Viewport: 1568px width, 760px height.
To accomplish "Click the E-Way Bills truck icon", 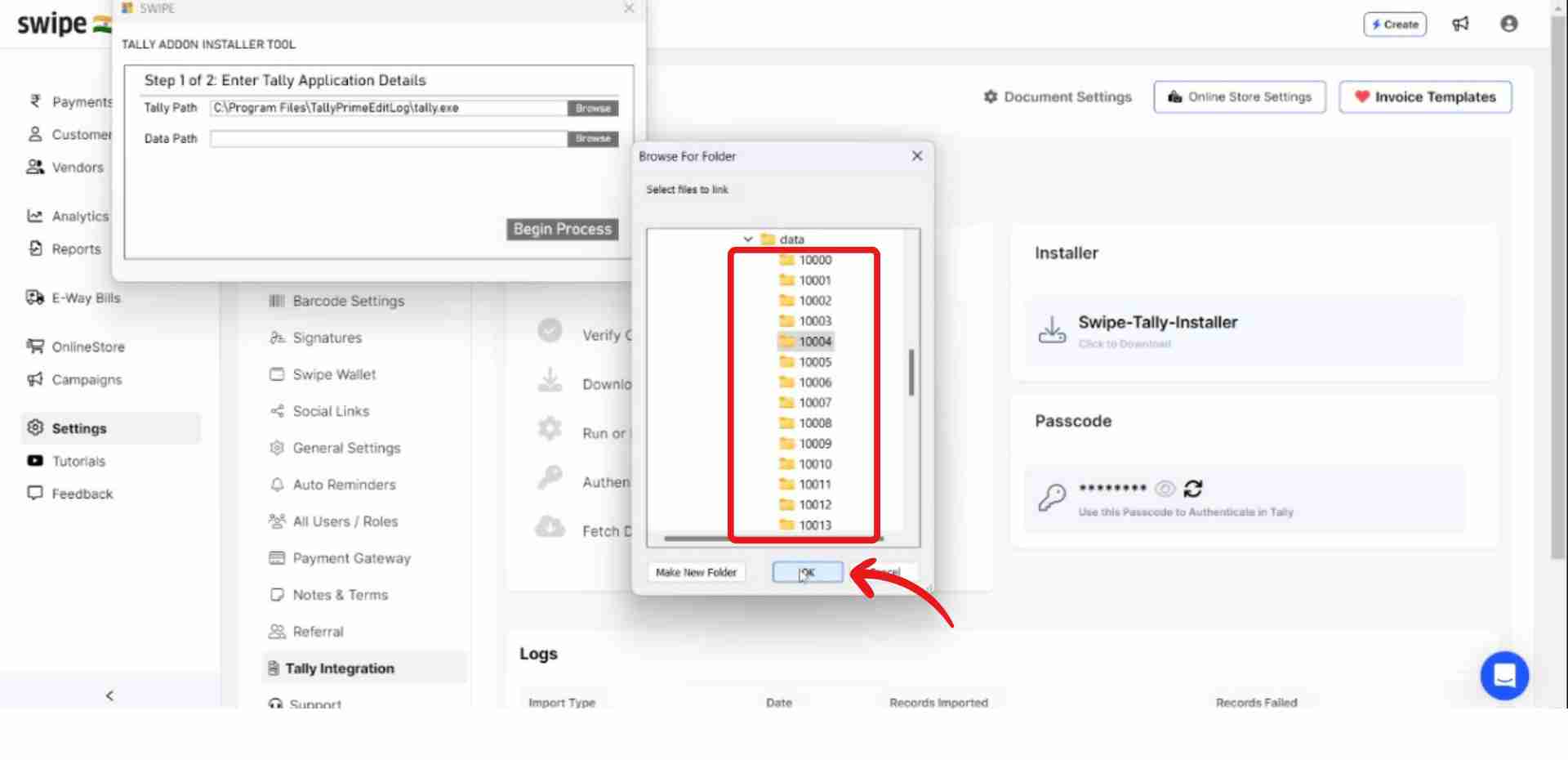I will [x=35, y=297].
